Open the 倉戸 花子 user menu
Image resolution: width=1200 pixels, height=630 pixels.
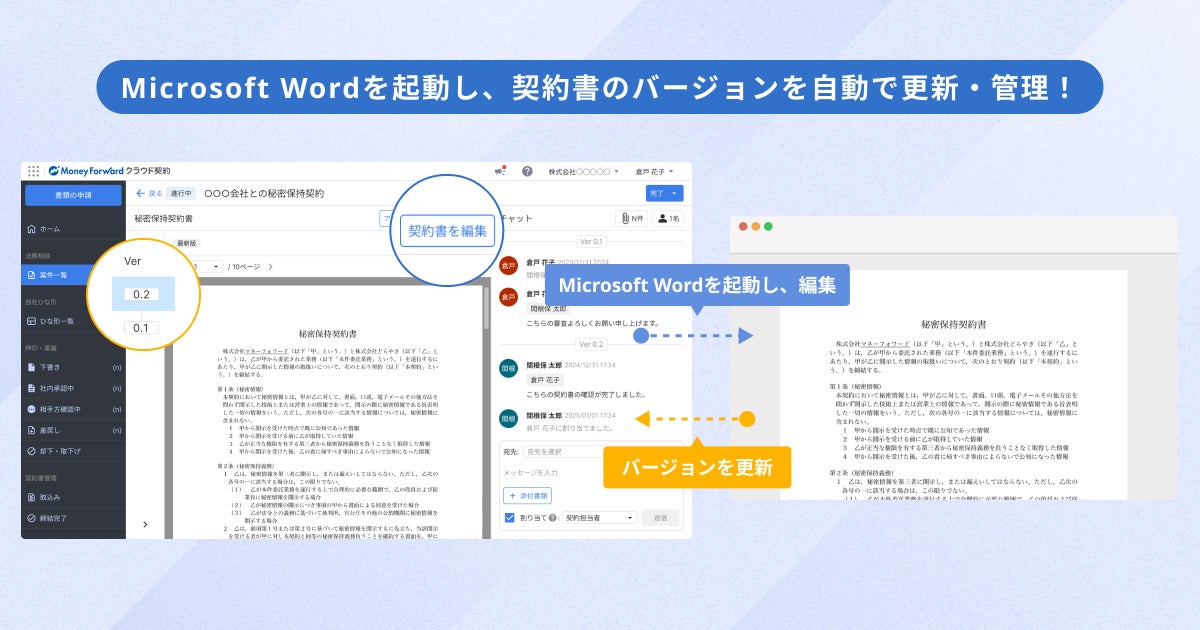click(655, 171)
